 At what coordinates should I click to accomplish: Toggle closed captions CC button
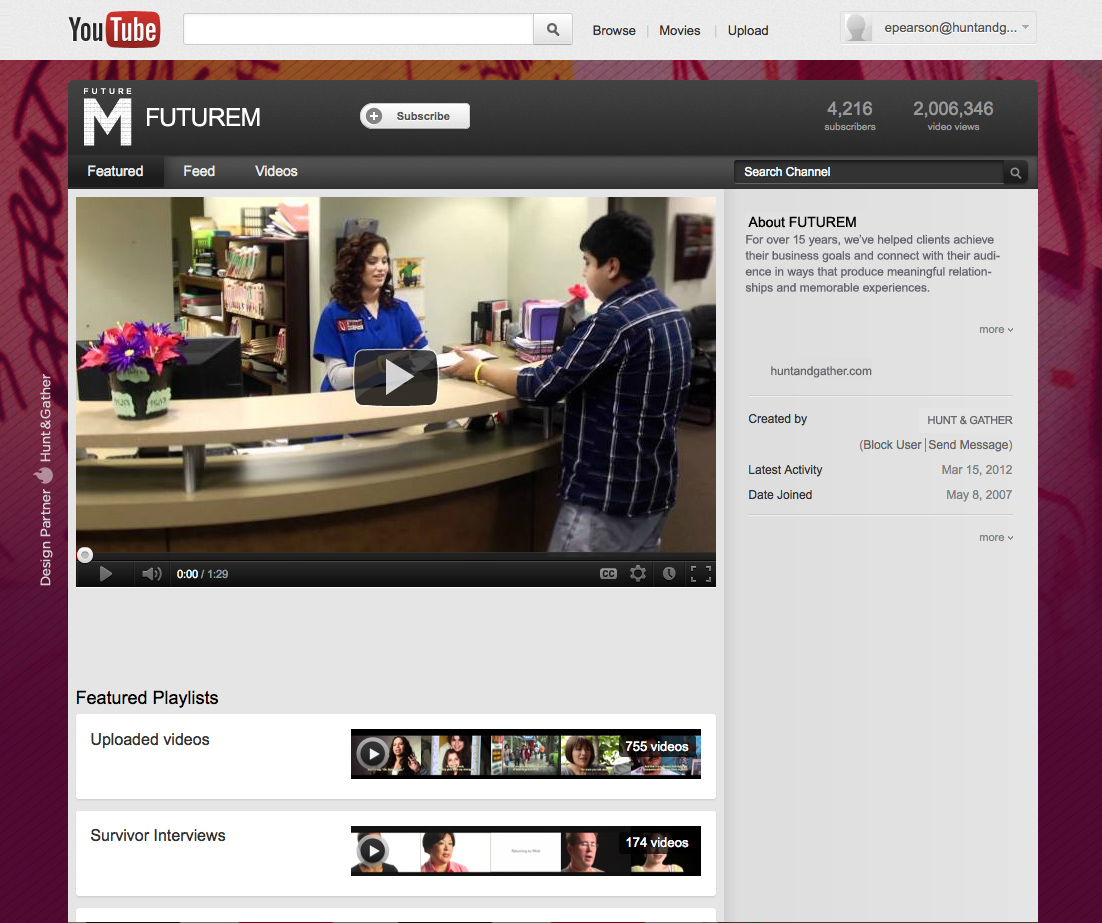608,574
